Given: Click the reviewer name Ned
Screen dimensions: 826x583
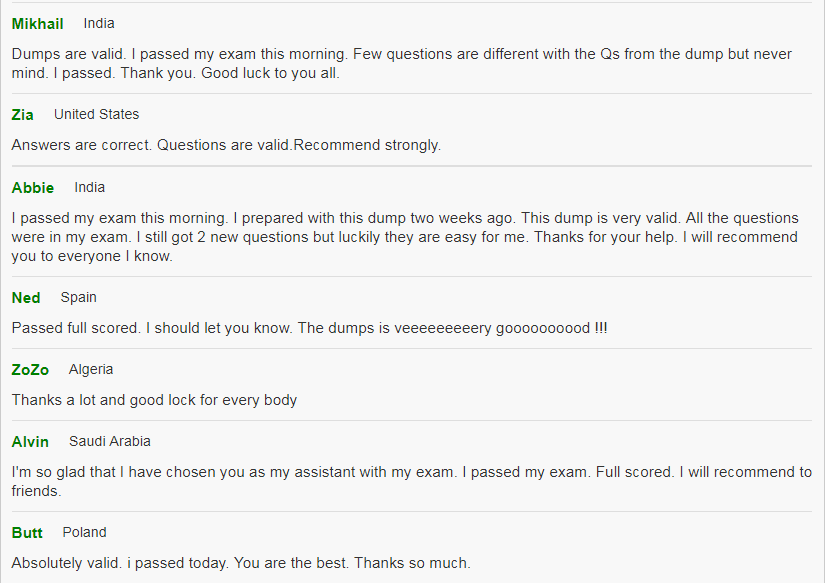Looking at the screenshot, I should pos(26,298).
